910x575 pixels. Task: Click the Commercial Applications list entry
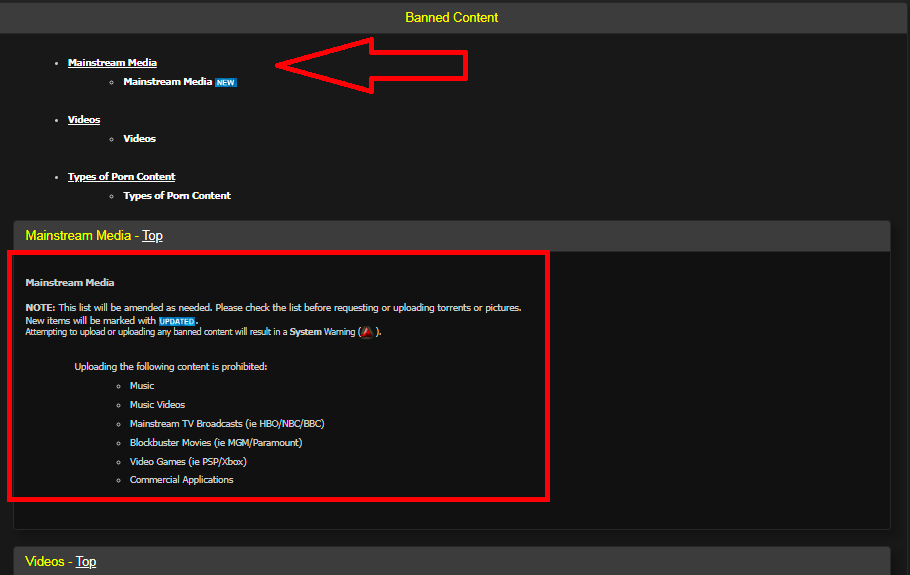coord(181,480)
